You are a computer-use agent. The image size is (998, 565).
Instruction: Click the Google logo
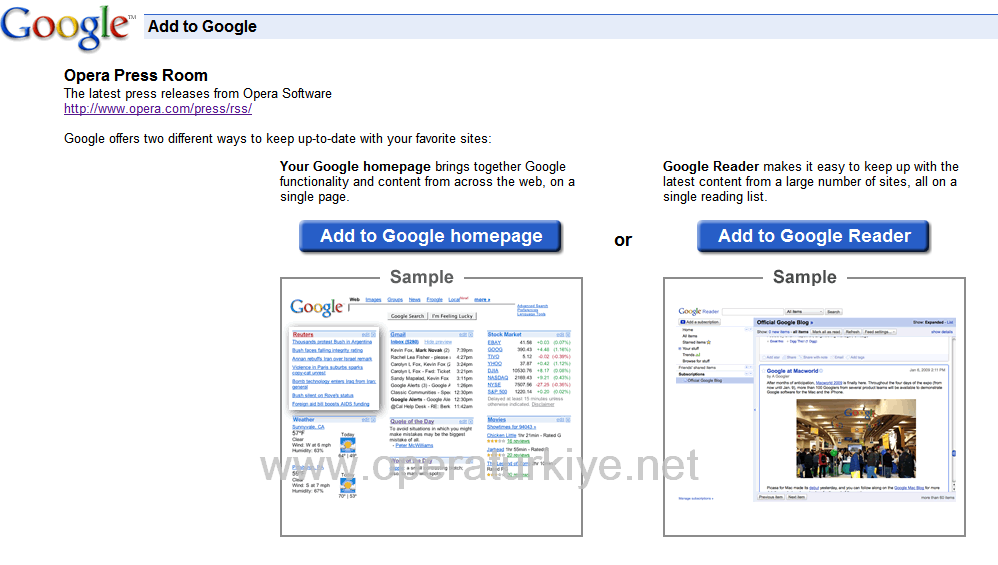click(x=66, y=27)
